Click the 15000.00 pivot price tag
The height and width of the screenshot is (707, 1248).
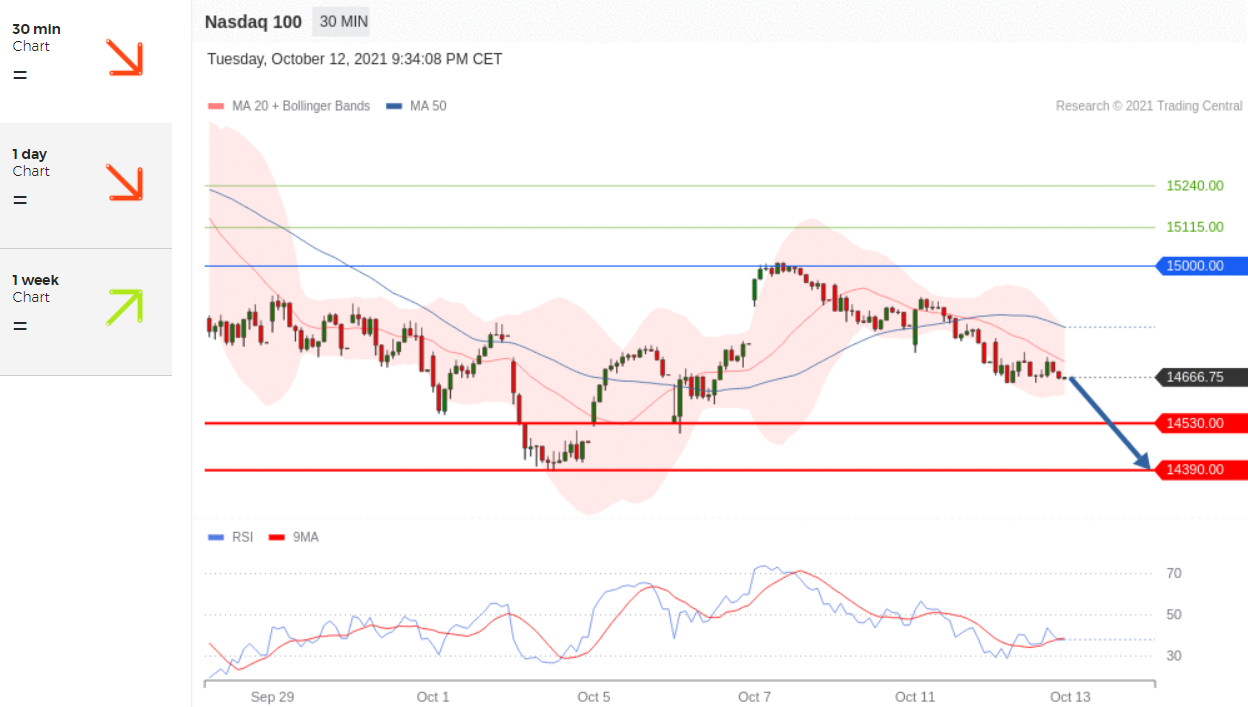[x=1201, y=266]
